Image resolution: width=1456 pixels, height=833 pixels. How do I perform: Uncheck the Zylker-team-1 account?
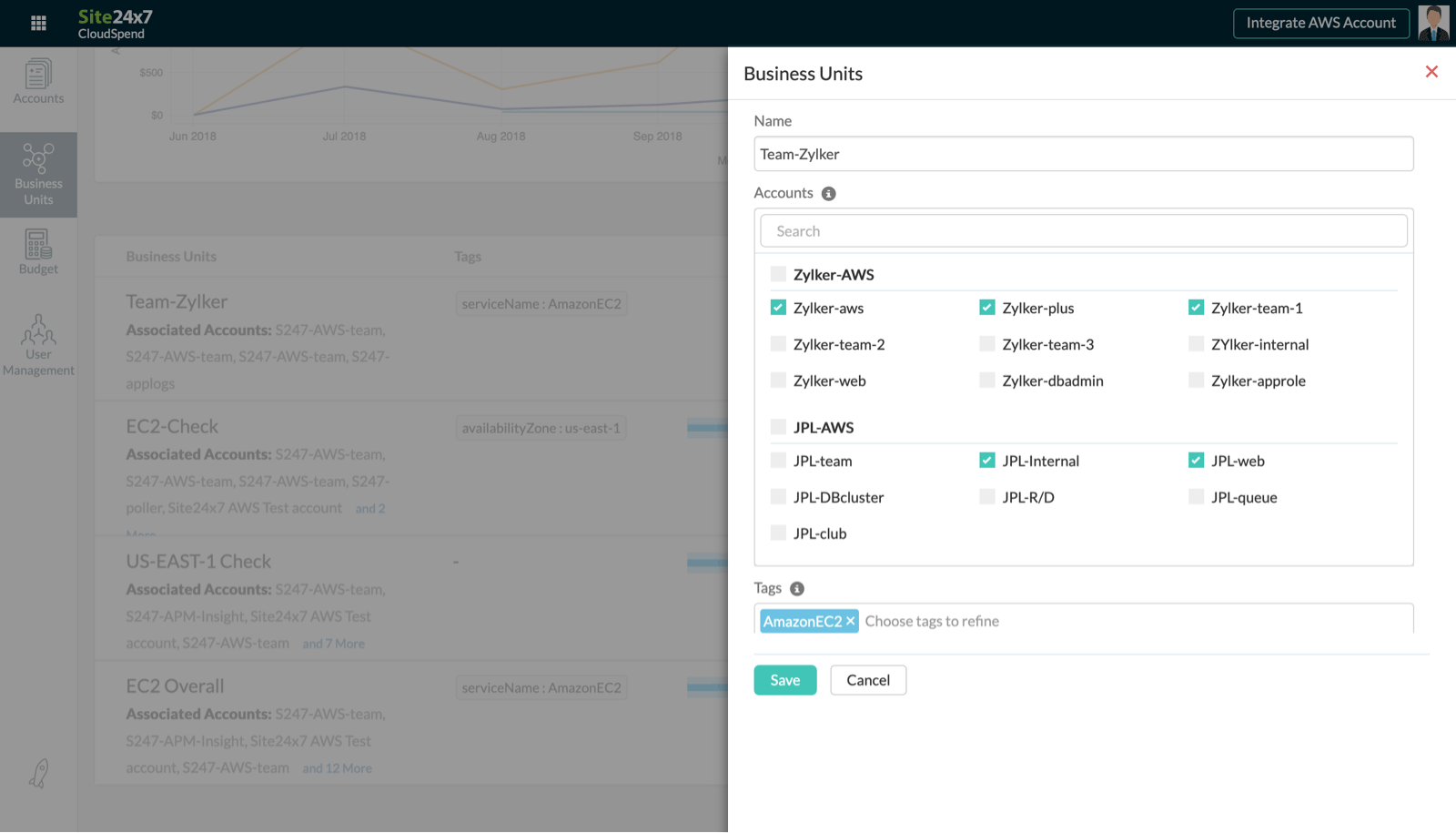coord(1197,308)
